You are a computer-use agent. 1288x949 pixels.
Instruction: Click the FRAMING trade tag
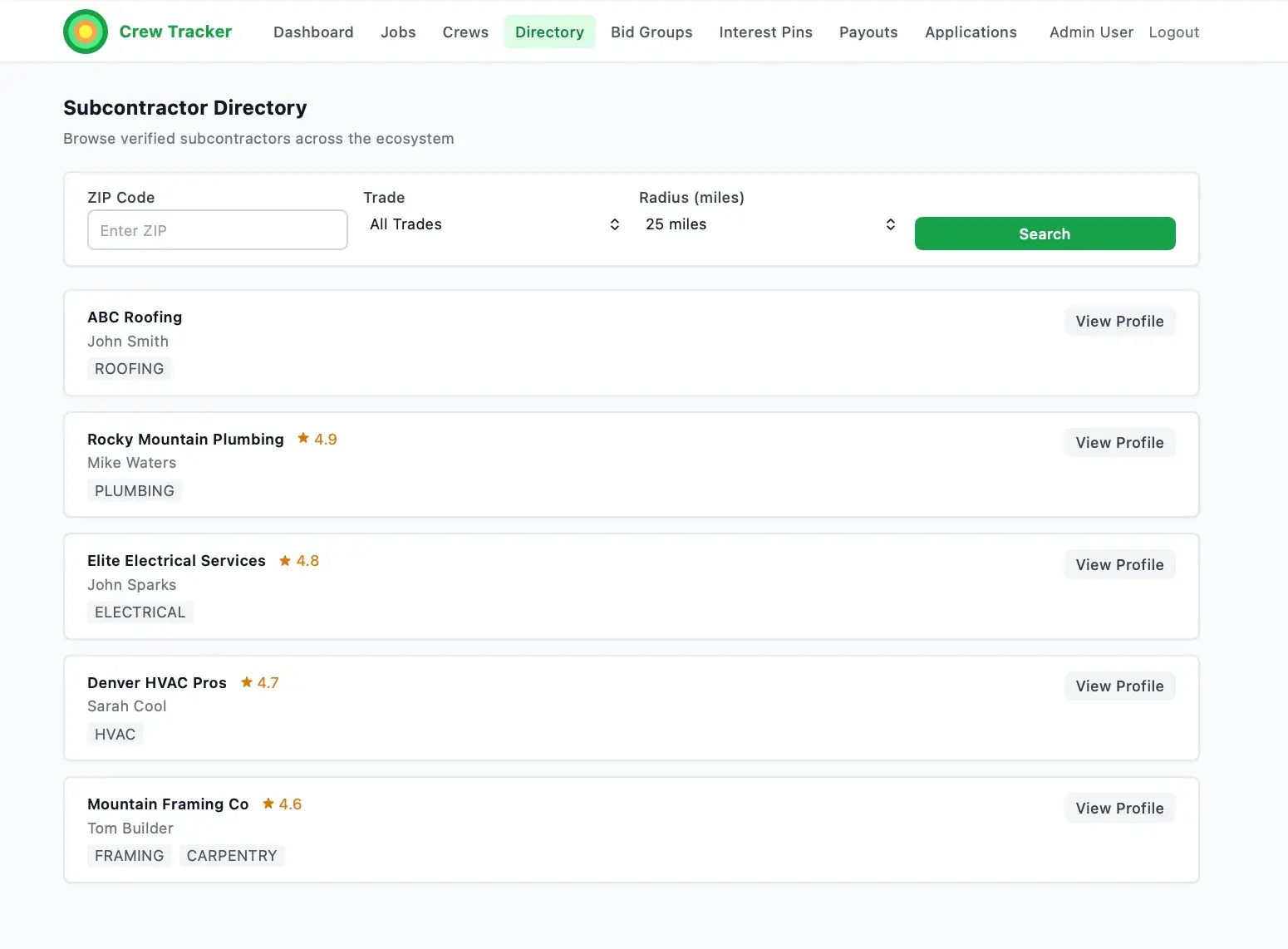(x=129, y=855)
